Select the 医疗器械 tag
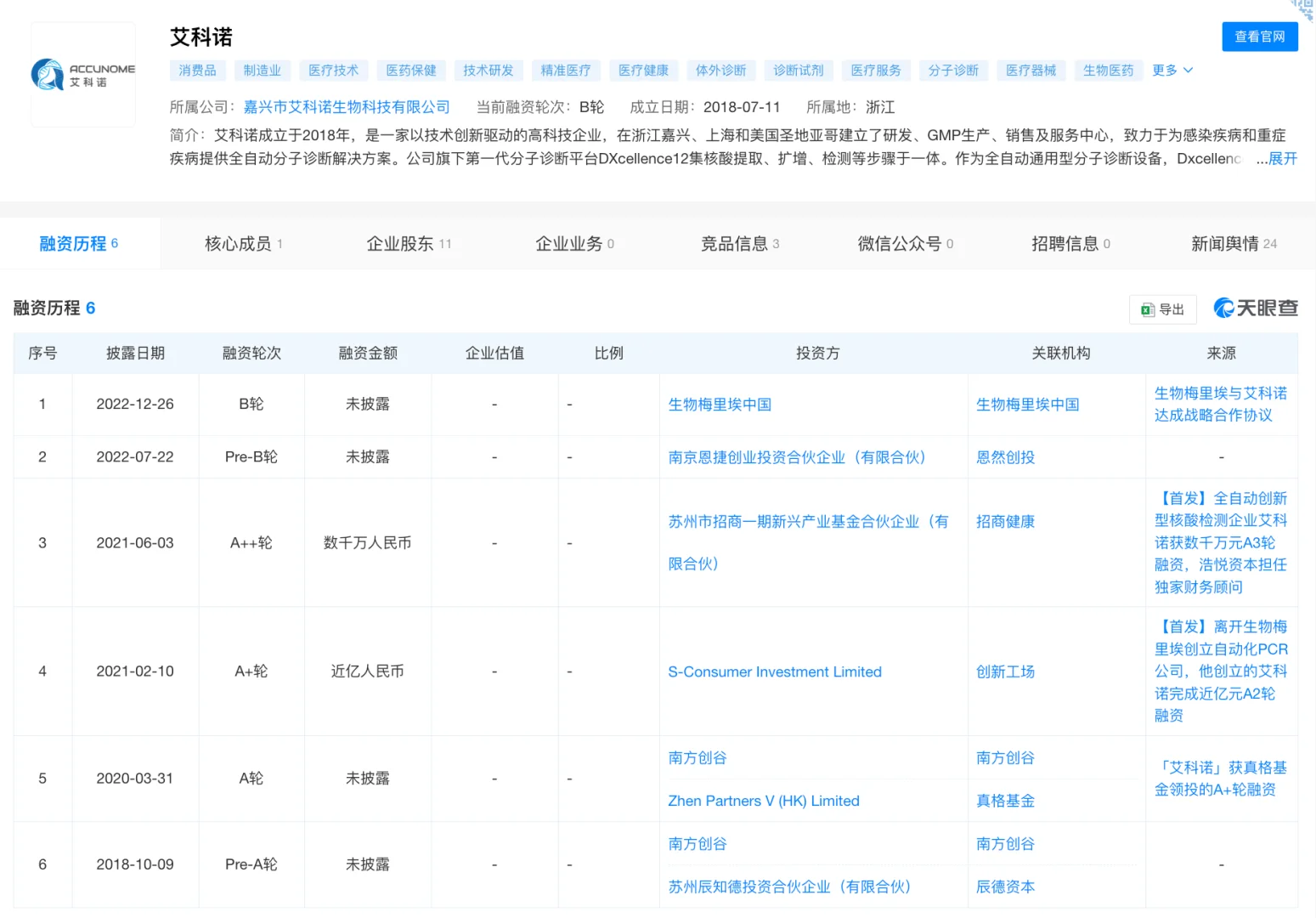The width and height of the screenshot is (1316, 918). pyautogui.click(x=1031, y=71)
